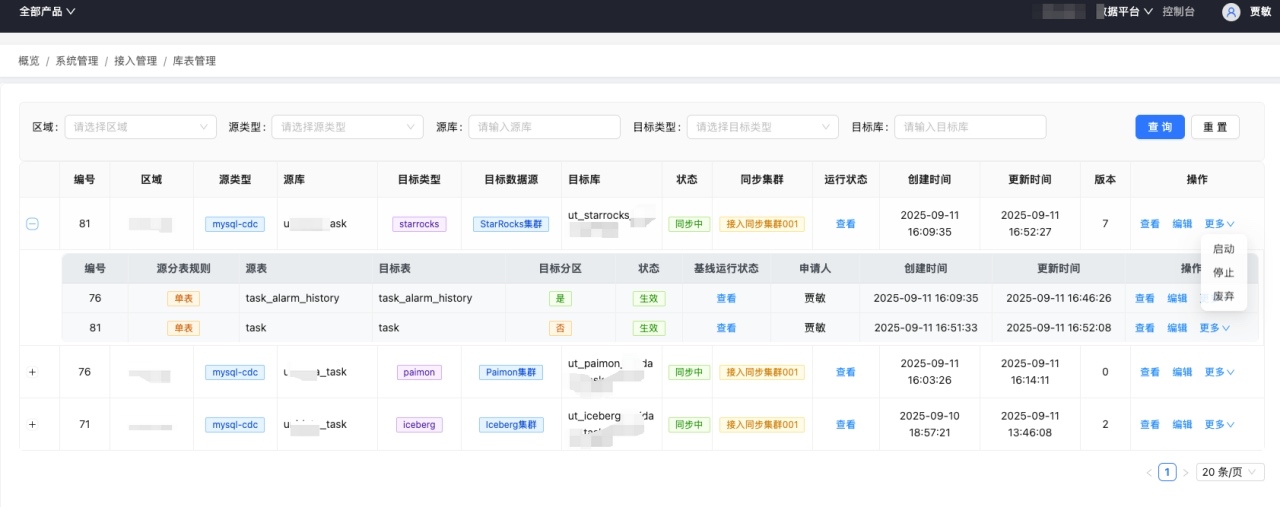Select 启动 from the 更多 menu

coord(1223,249)
